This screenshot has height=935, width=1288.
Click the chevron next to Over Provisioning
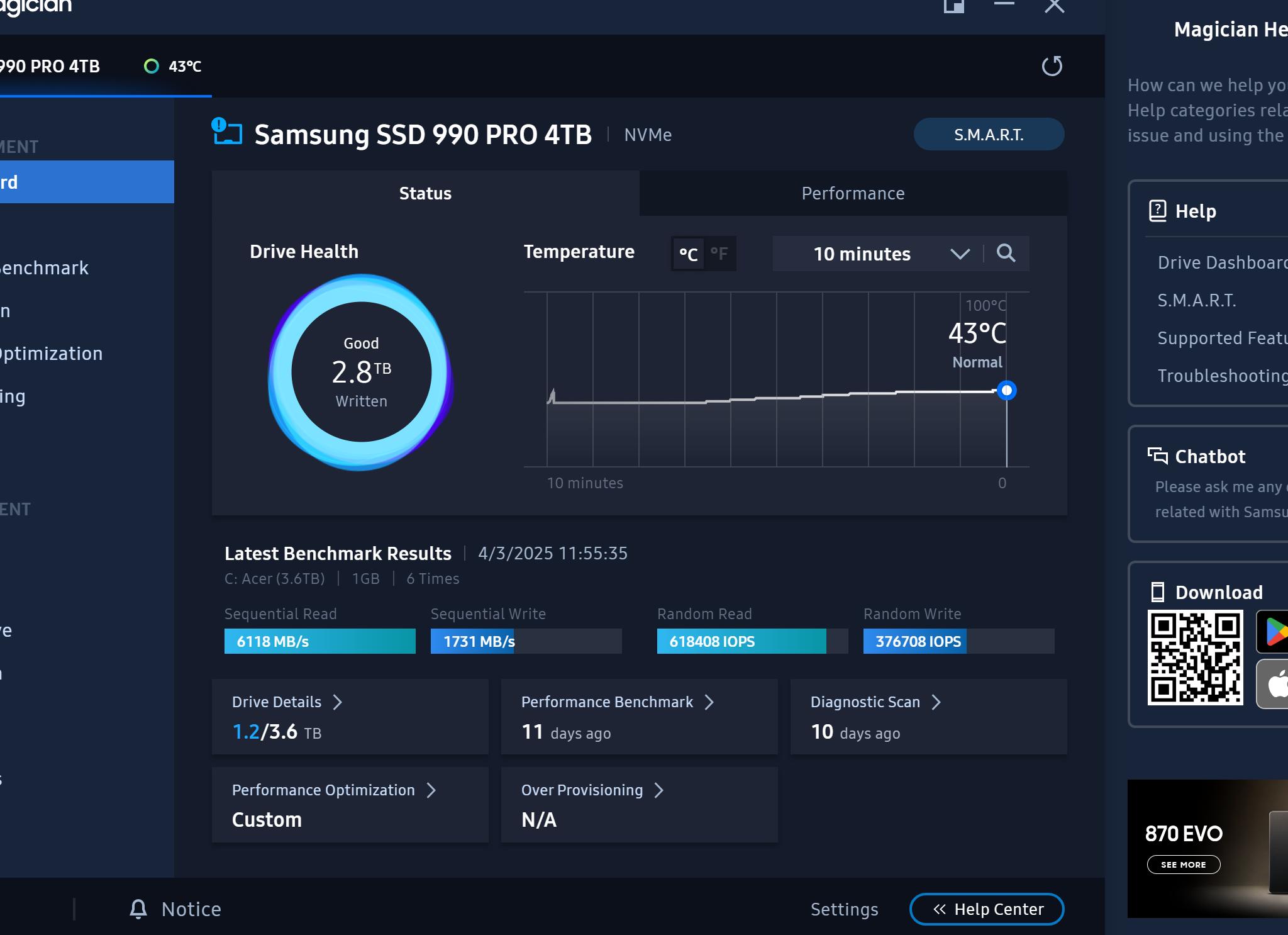658,790
